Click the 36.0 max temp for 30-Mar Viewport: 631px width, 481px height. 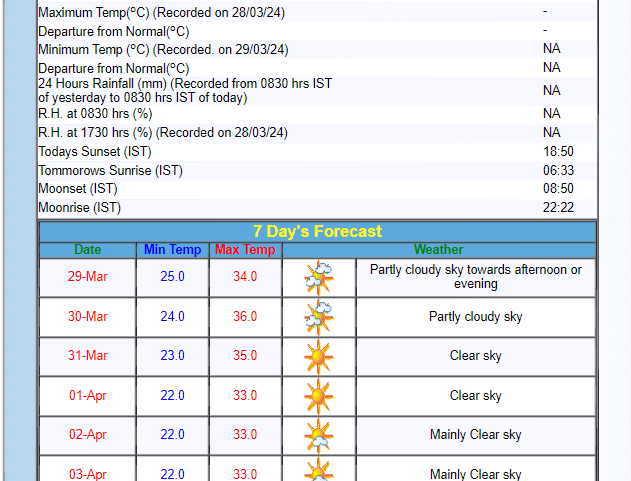245,317
